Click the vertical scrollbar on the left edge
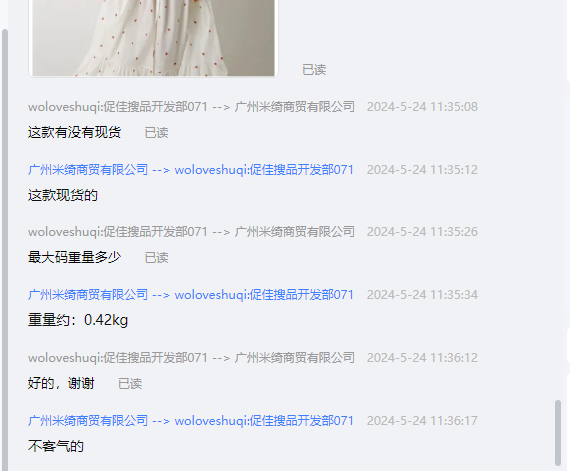 [x=5, y=250]
